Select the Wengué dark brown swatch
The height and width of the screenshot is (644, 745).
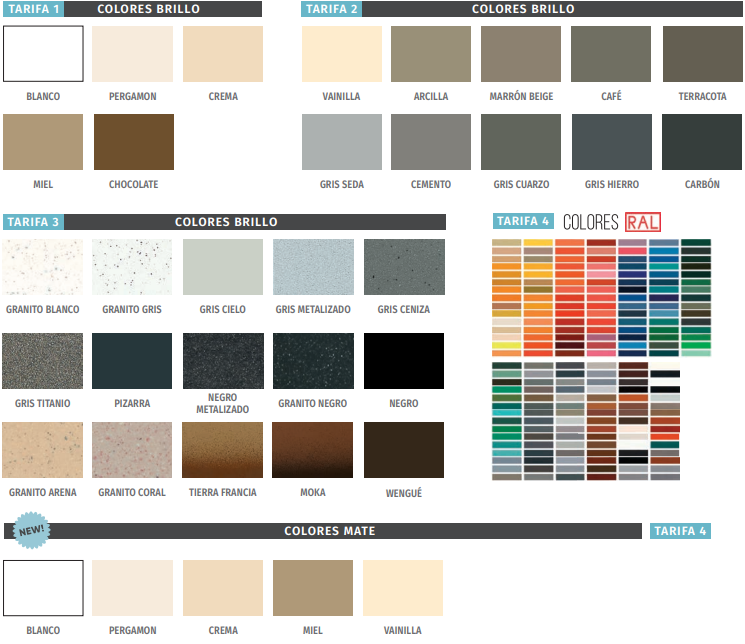tap(403, 450)
